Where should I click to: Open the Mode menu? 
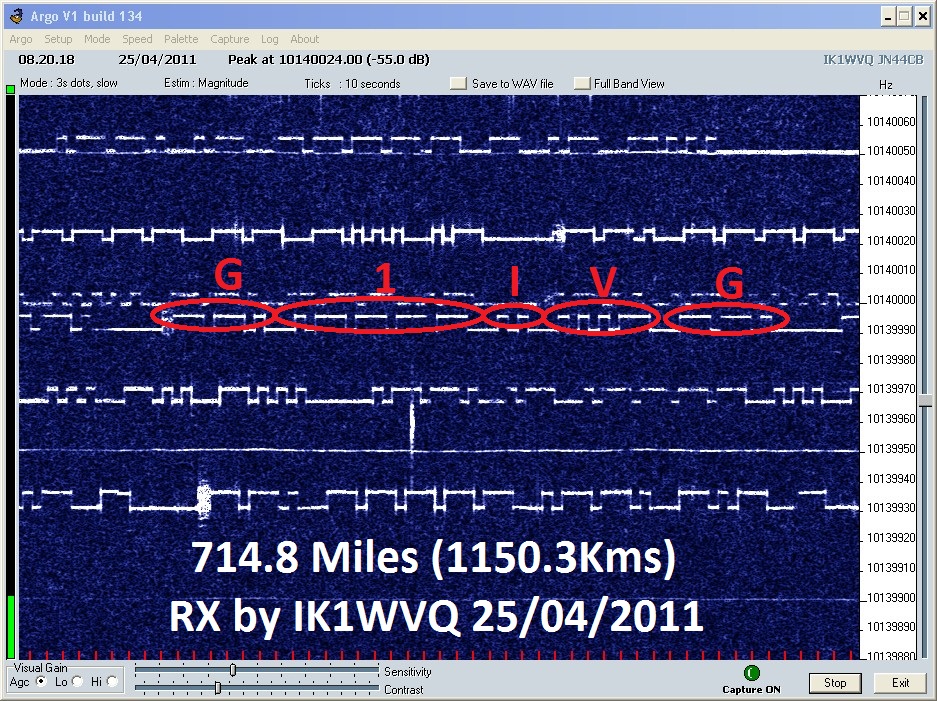[x=97, y=39]
